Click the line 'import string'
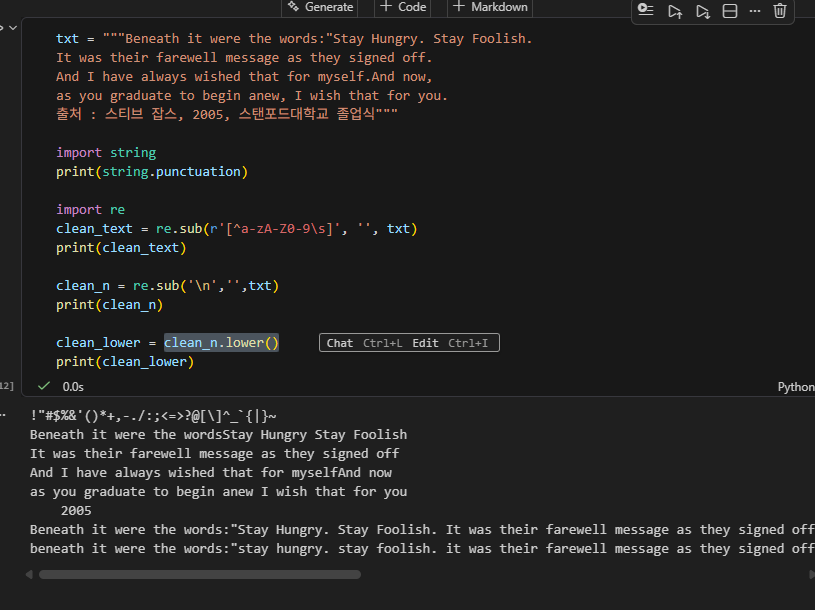Viewport: 815px width, 610px height. 106,153
